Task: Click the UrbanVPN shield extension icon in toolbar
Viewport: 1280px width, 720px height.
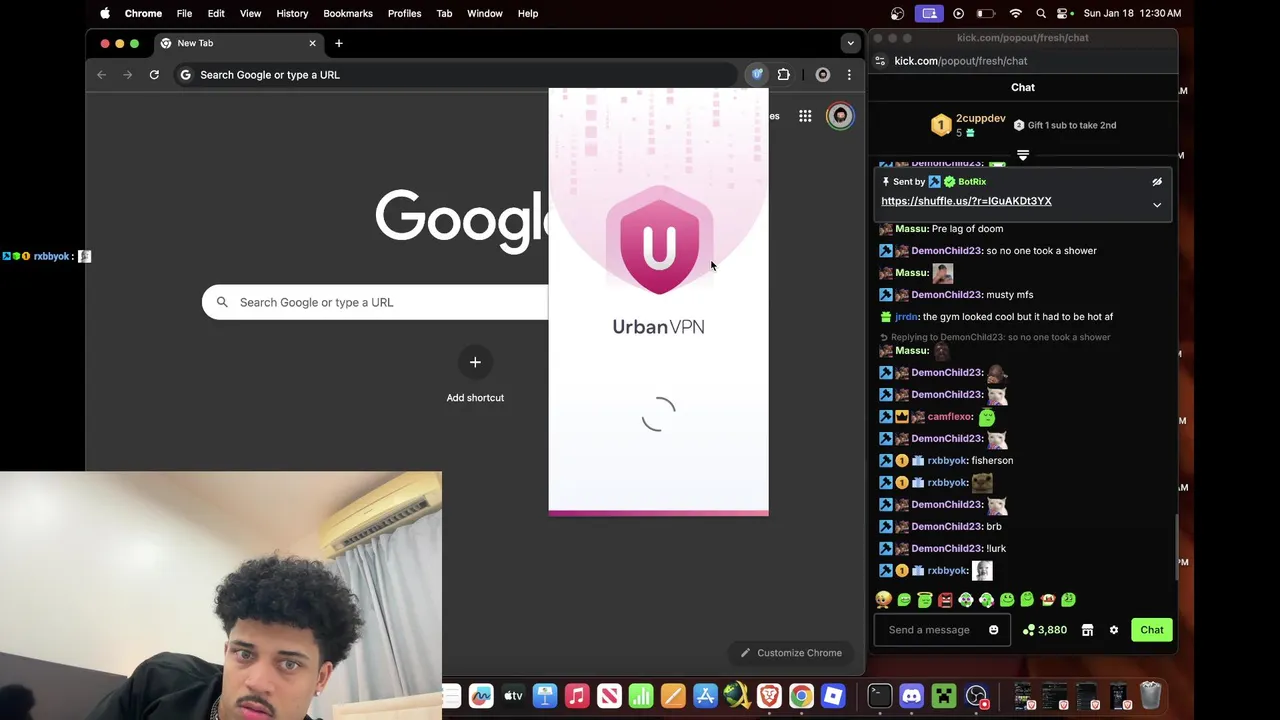Action: coord(757,75)
